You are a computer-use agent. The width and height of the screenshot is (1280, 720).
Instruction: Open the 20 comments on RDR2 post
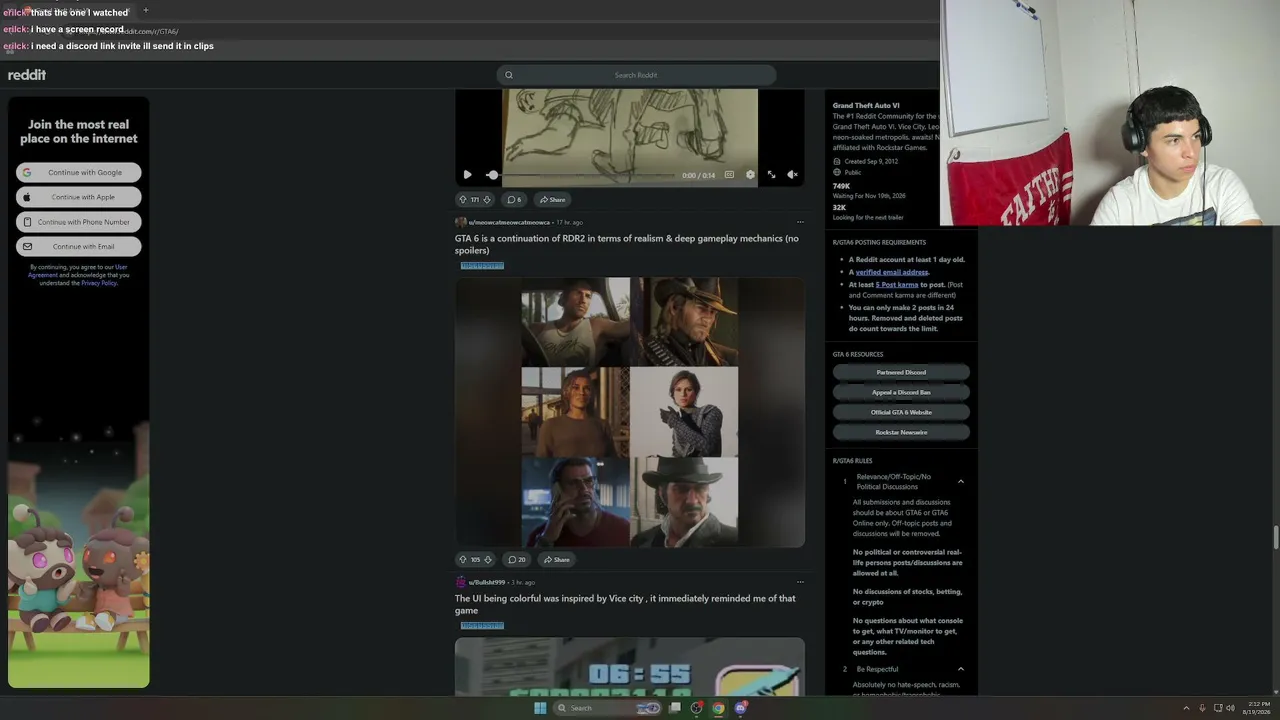pos(516,559)
